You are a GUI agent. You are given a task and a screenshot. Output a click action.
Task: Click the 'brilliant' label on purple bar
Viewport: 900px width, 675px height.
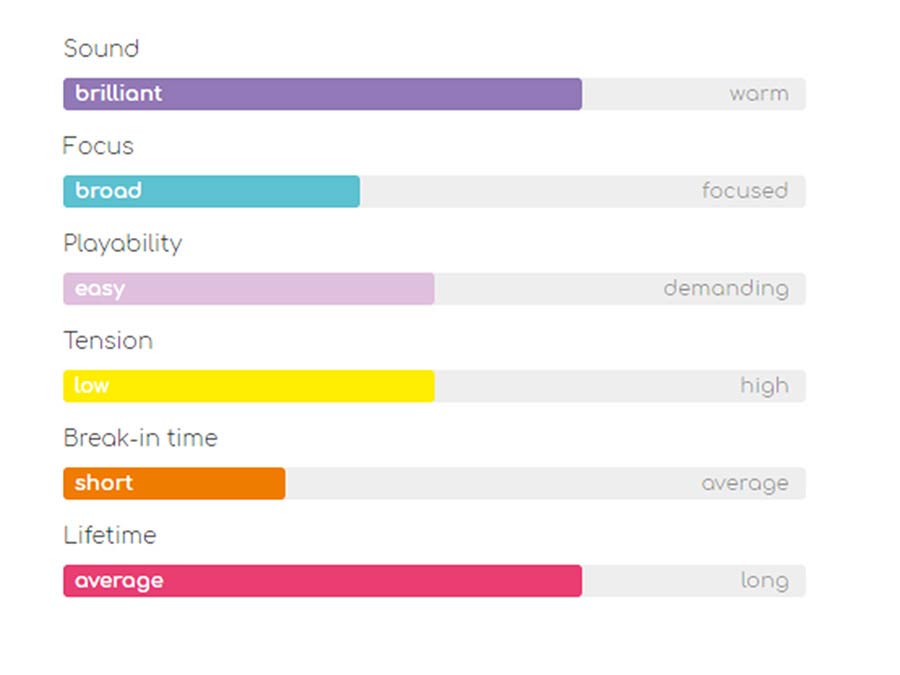(x=118, y=94)
